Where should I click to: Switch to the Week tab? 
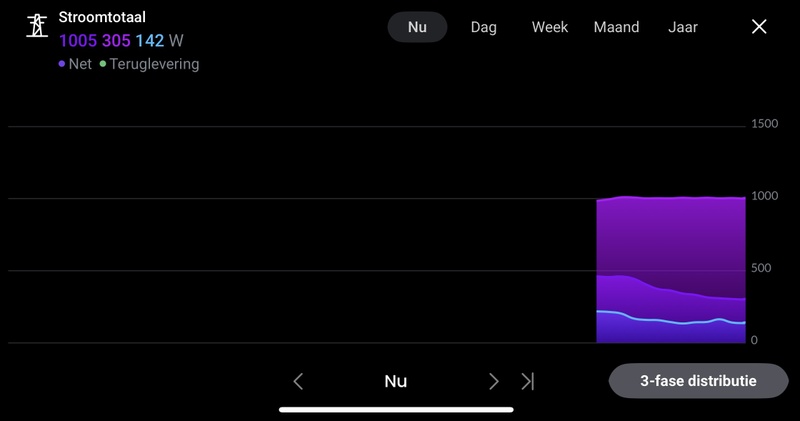pos(550,27)
